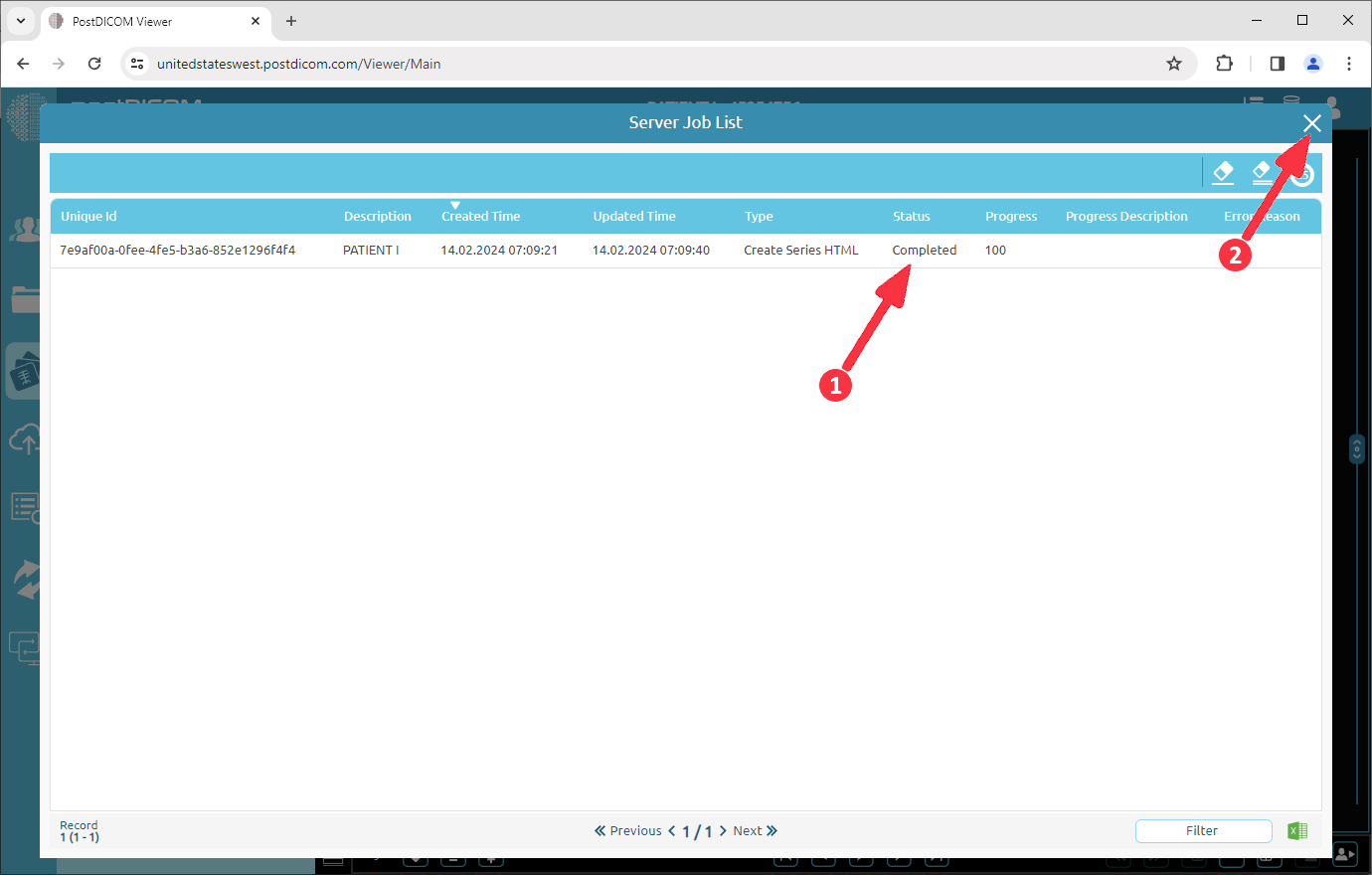Open the cloud upload icon in the sidebar
1372x875 pixels.
point(22,438)
